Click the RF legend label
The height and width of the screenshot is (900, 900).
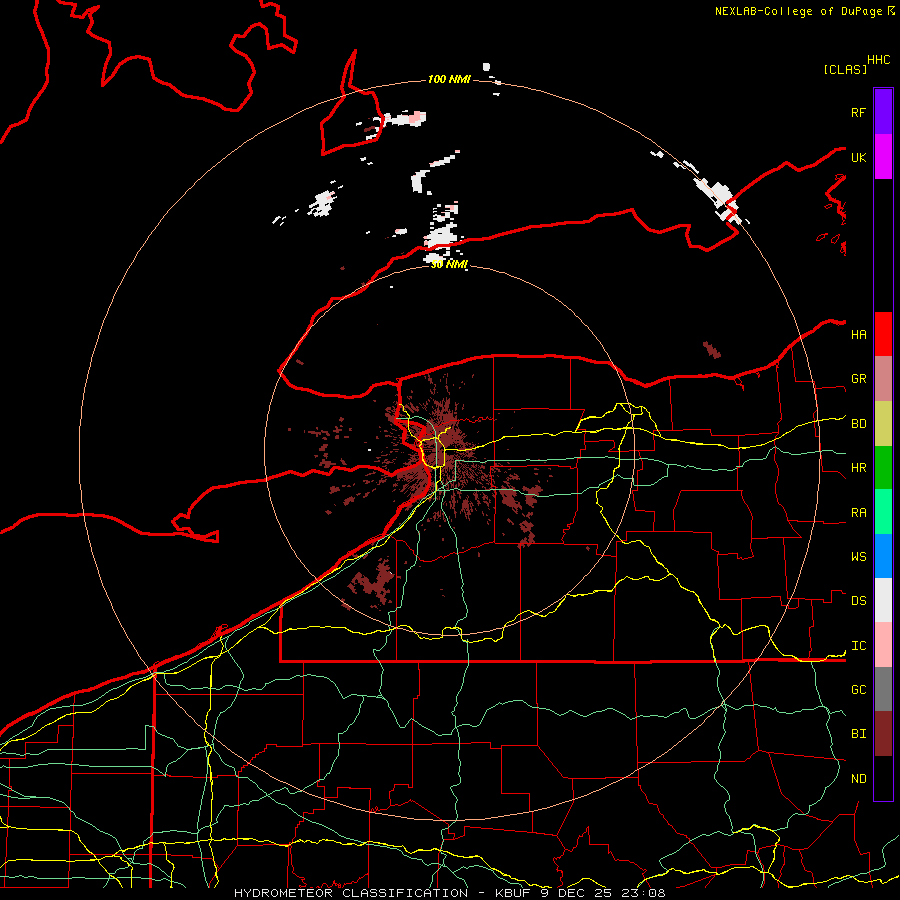(x=858, y=112)
